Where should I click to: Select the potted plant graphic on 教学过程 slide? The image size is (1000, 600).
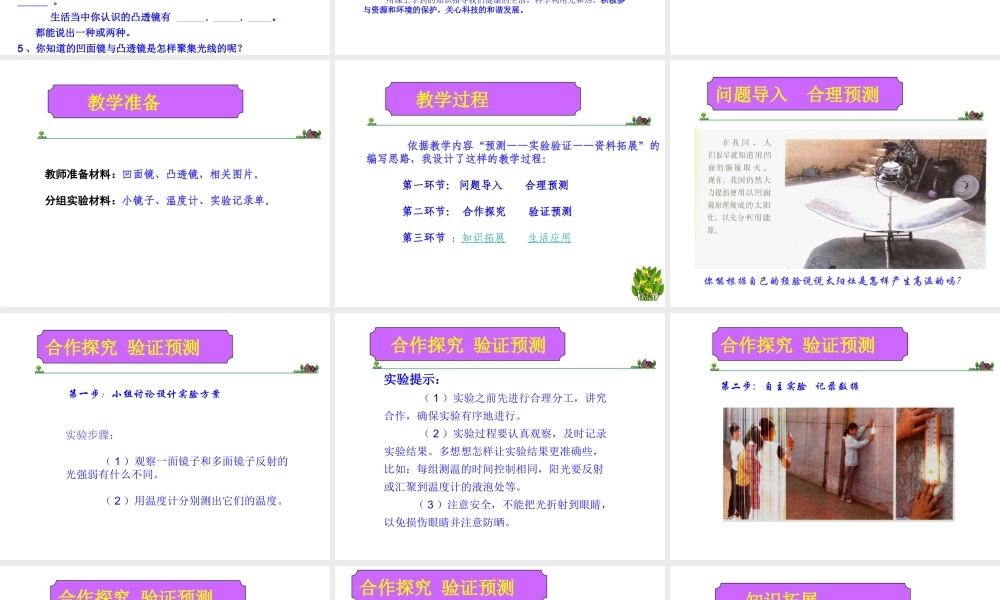pos(648,283)
